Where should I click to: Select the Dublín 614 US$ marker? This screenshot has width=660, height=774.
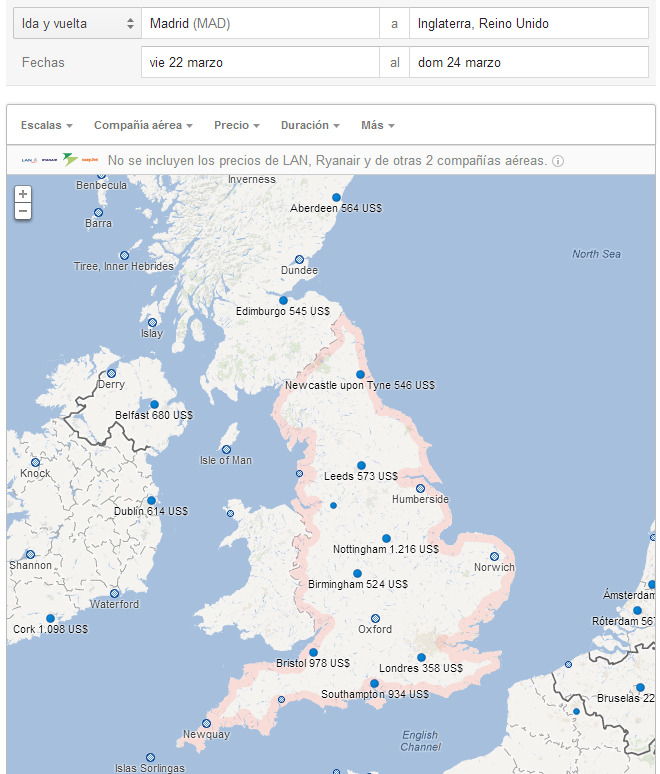(152, 500)
